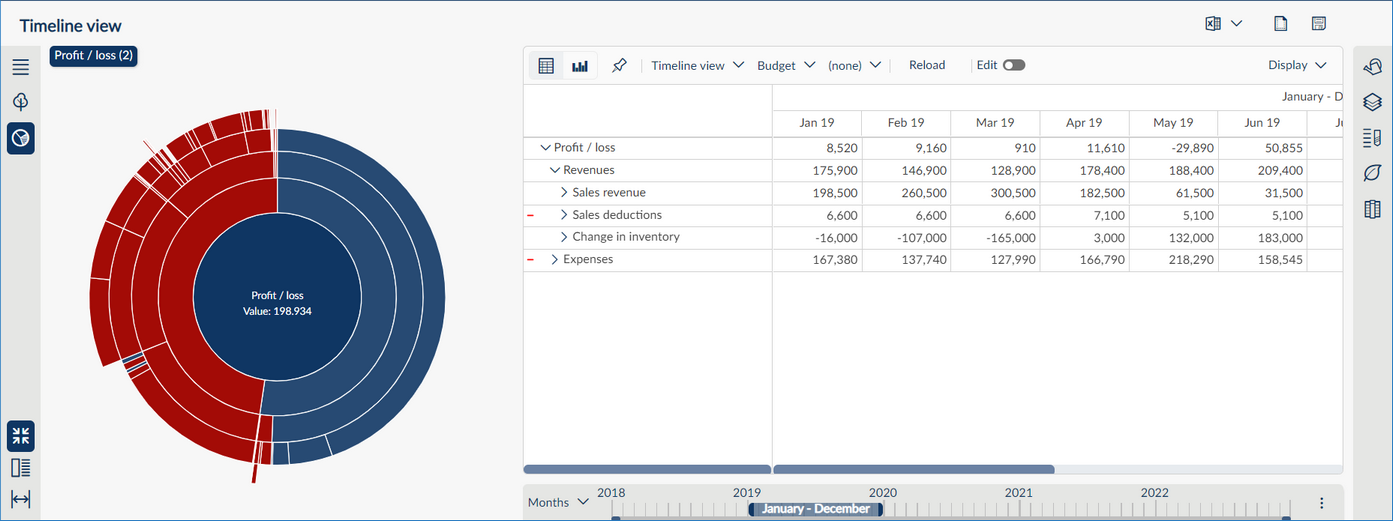Click the panel layout icon in left sidebar
1393x521 pixels.
tap(21, 467)
